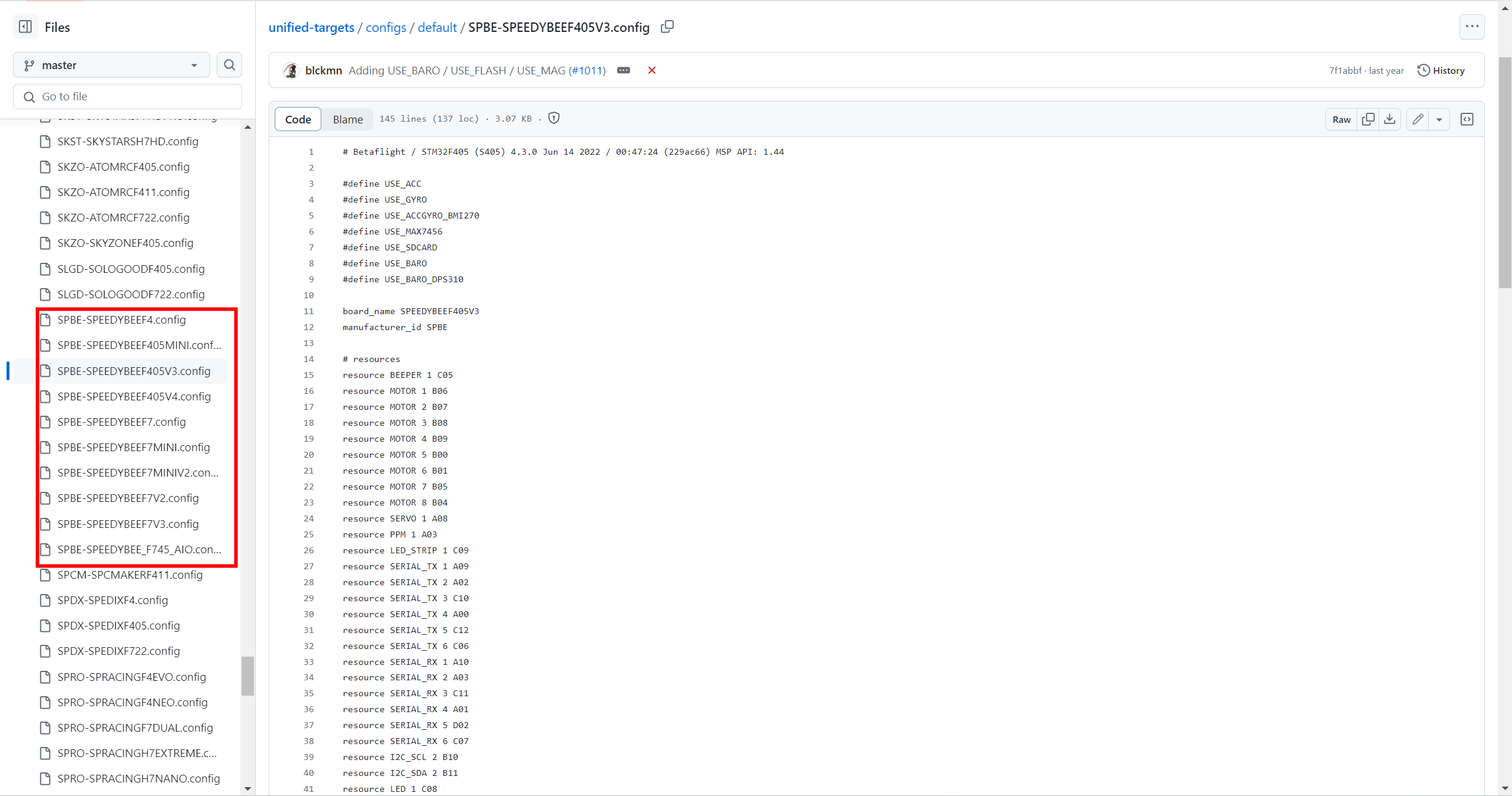Open SLGD-SOLOGOODF722.config file
The image size is (1512, 796).
tap(131, 294)
